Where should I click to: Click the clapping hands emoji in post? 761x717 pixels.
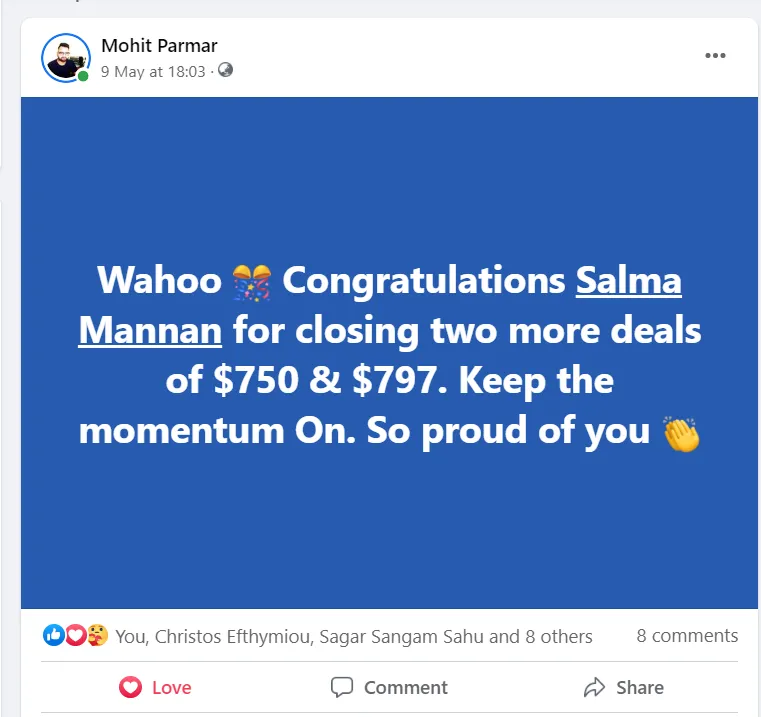(x=681, y=432)
